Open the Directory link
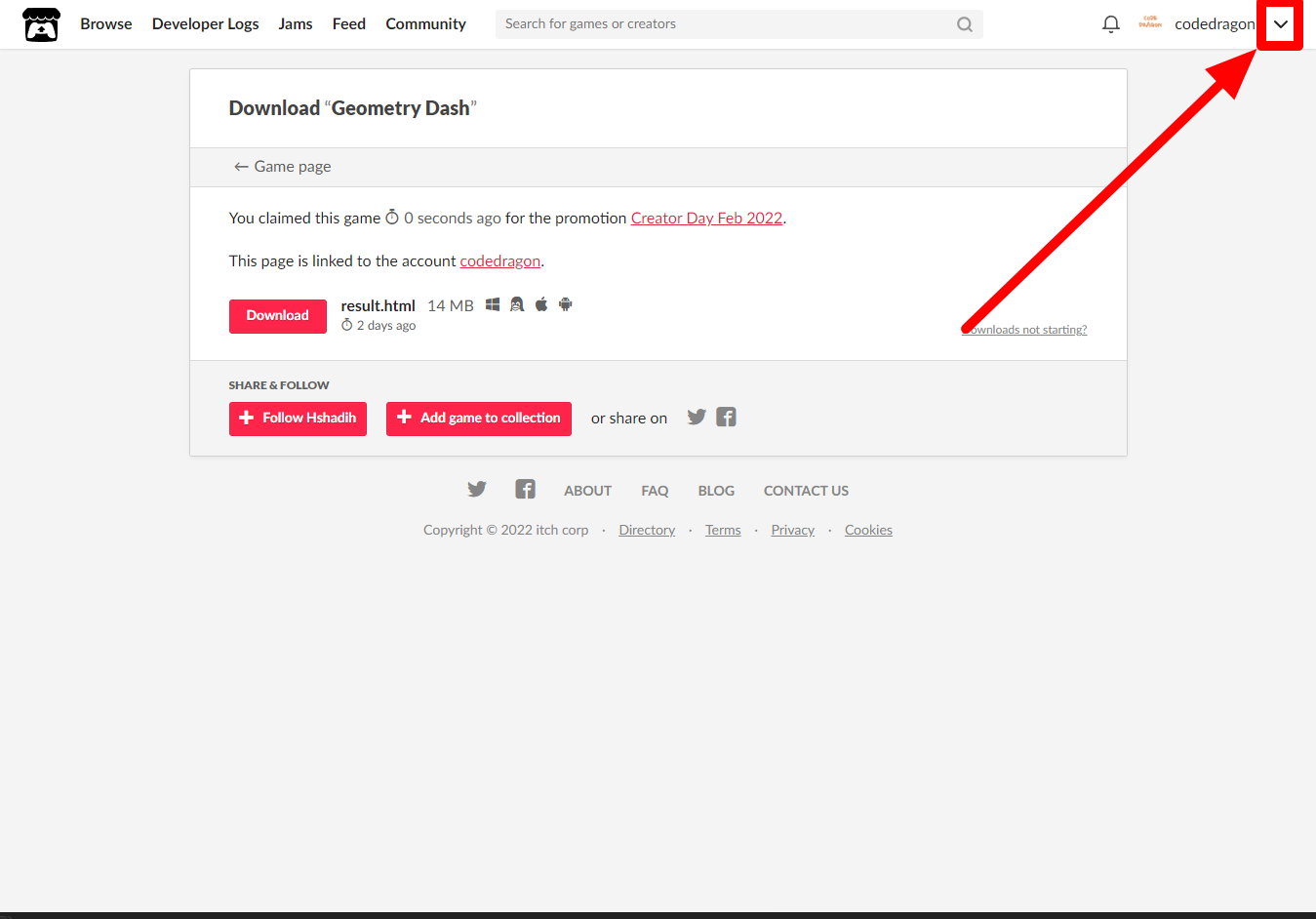 [x=647, y=531]
